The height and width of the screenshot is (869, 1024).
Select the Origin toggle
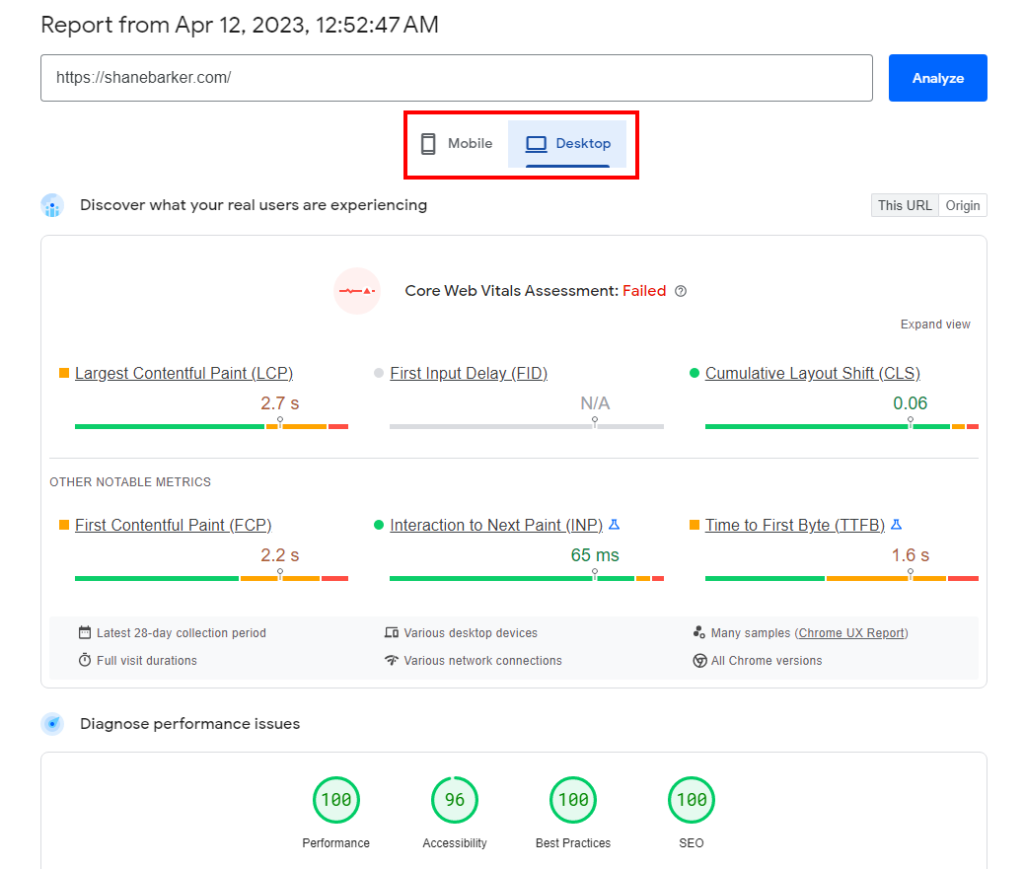pyautogui.click(x=963, y=206)
